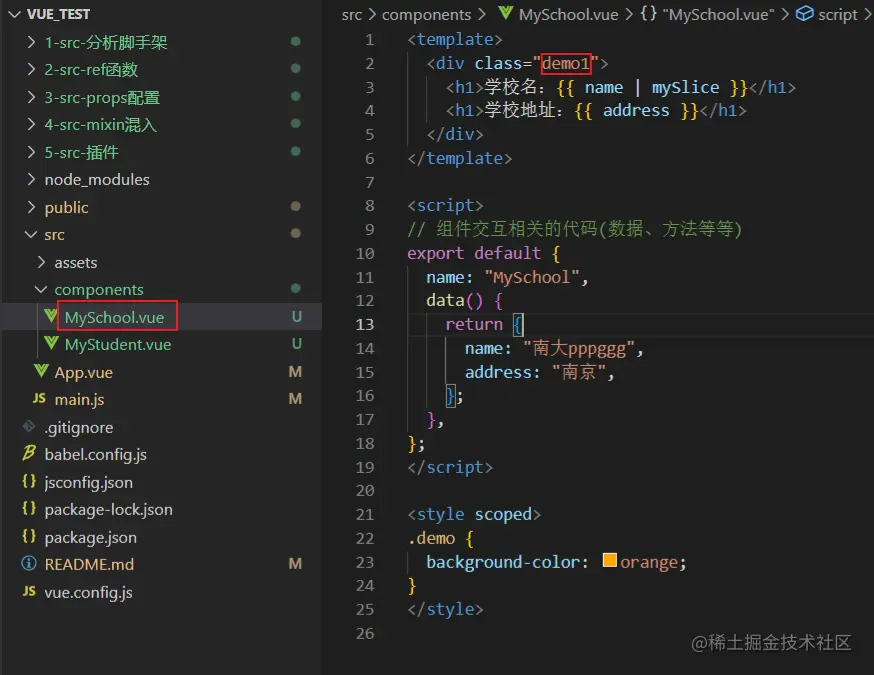
Task: Click line number 1 in gutter
Action: 370,40
